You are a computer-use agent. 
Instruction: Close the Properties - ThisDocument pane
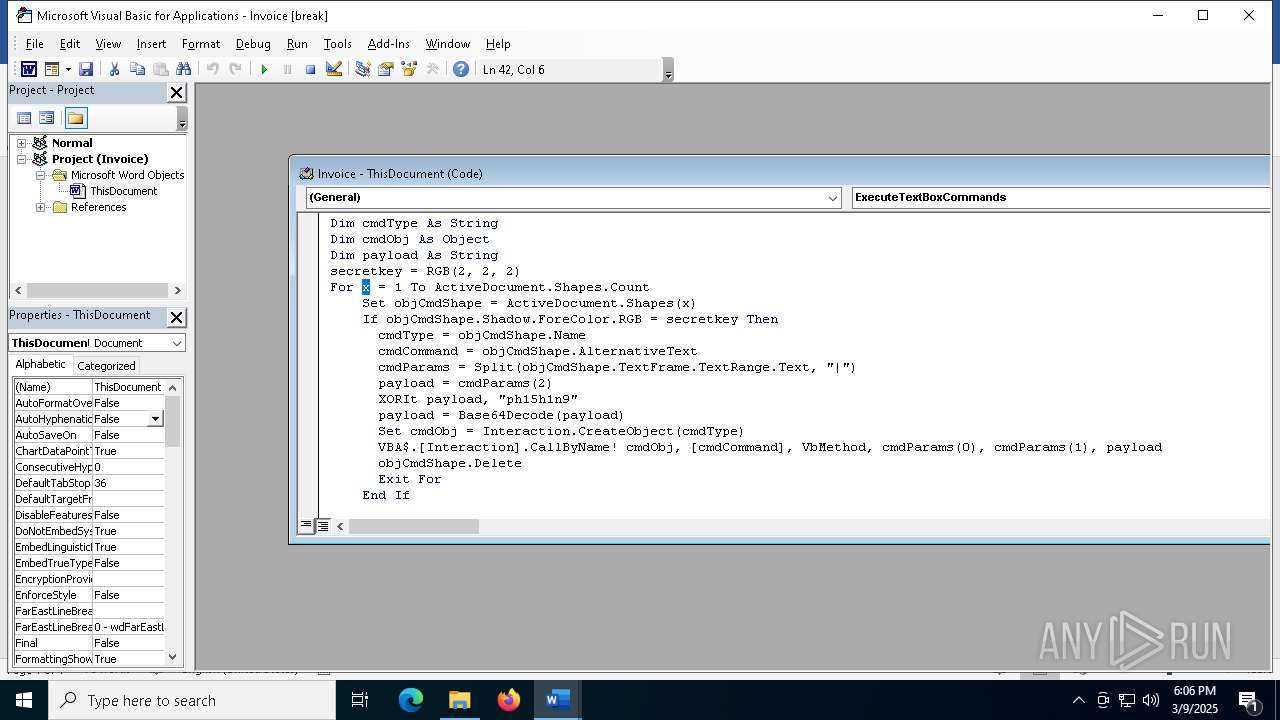pyautogui.click(x=176, y=317)
